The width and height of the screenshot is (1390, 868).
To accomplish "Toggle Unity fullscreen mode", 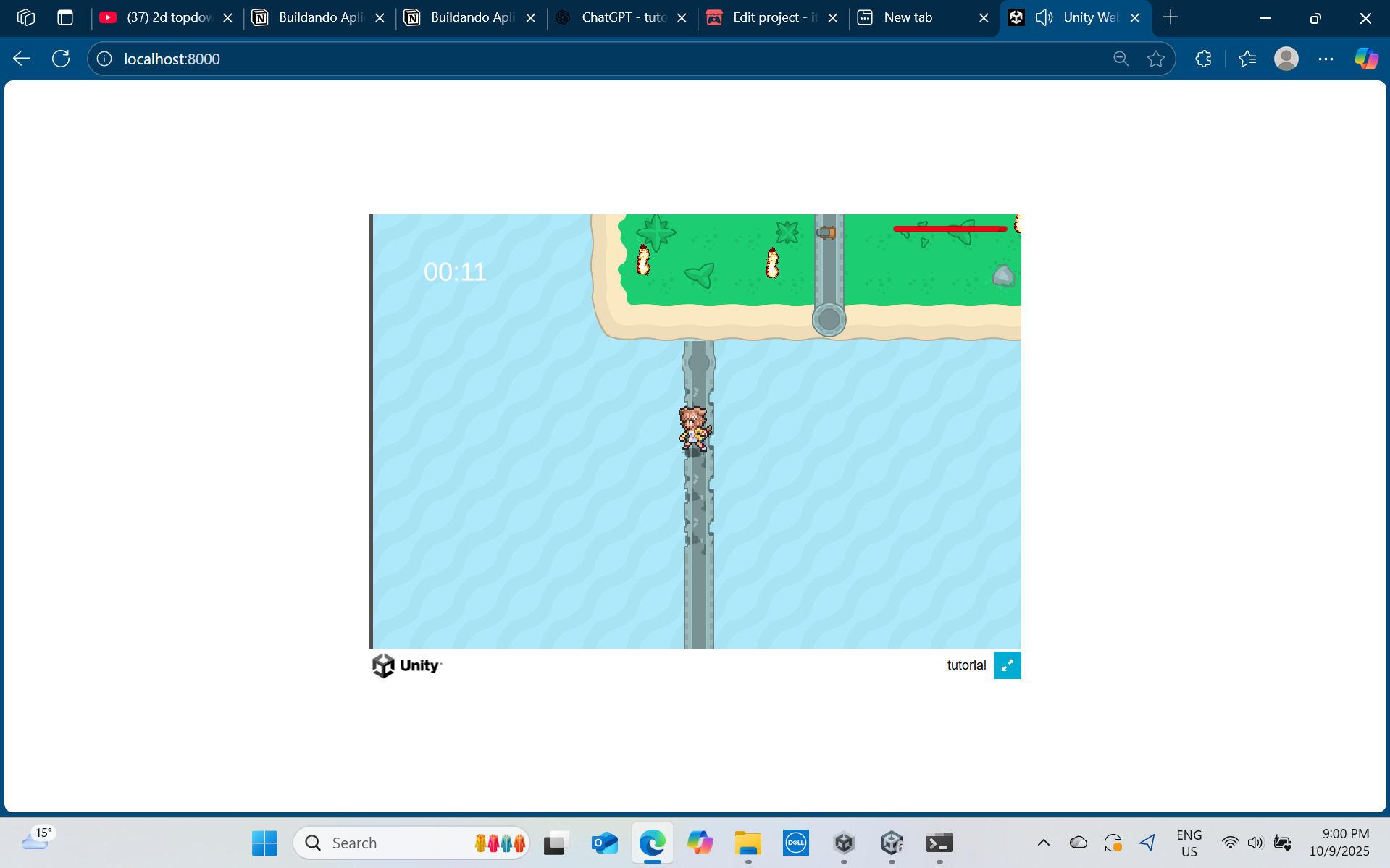I will coord(1007,665).
